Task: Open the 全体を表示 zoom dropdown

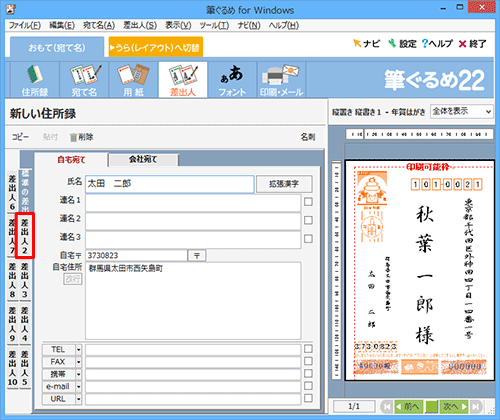Action: coord(462,111)
